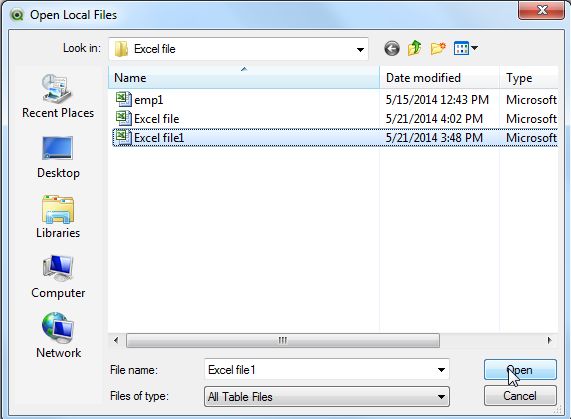
Task: Click date '5/21/2014 3:48 PM'
Action: pos(434,138)
